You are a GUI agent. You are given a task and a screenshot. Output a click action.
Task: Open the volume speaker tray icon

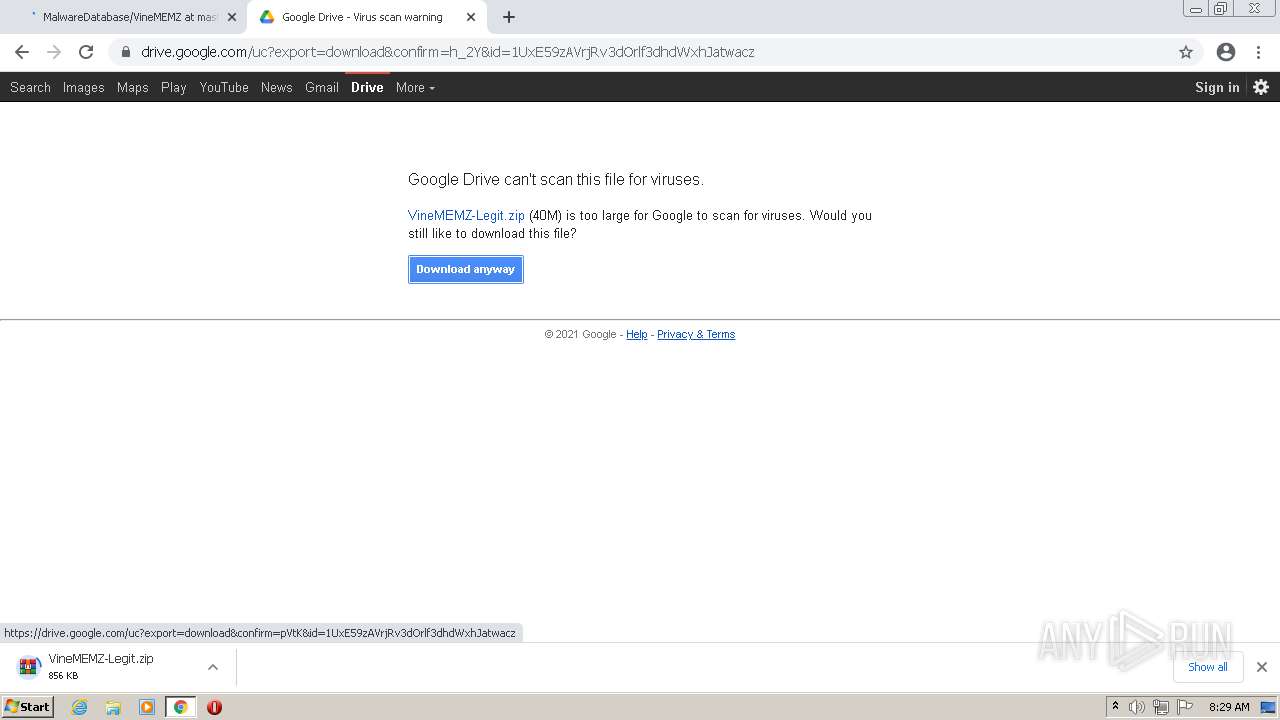tap(1137, 707)
